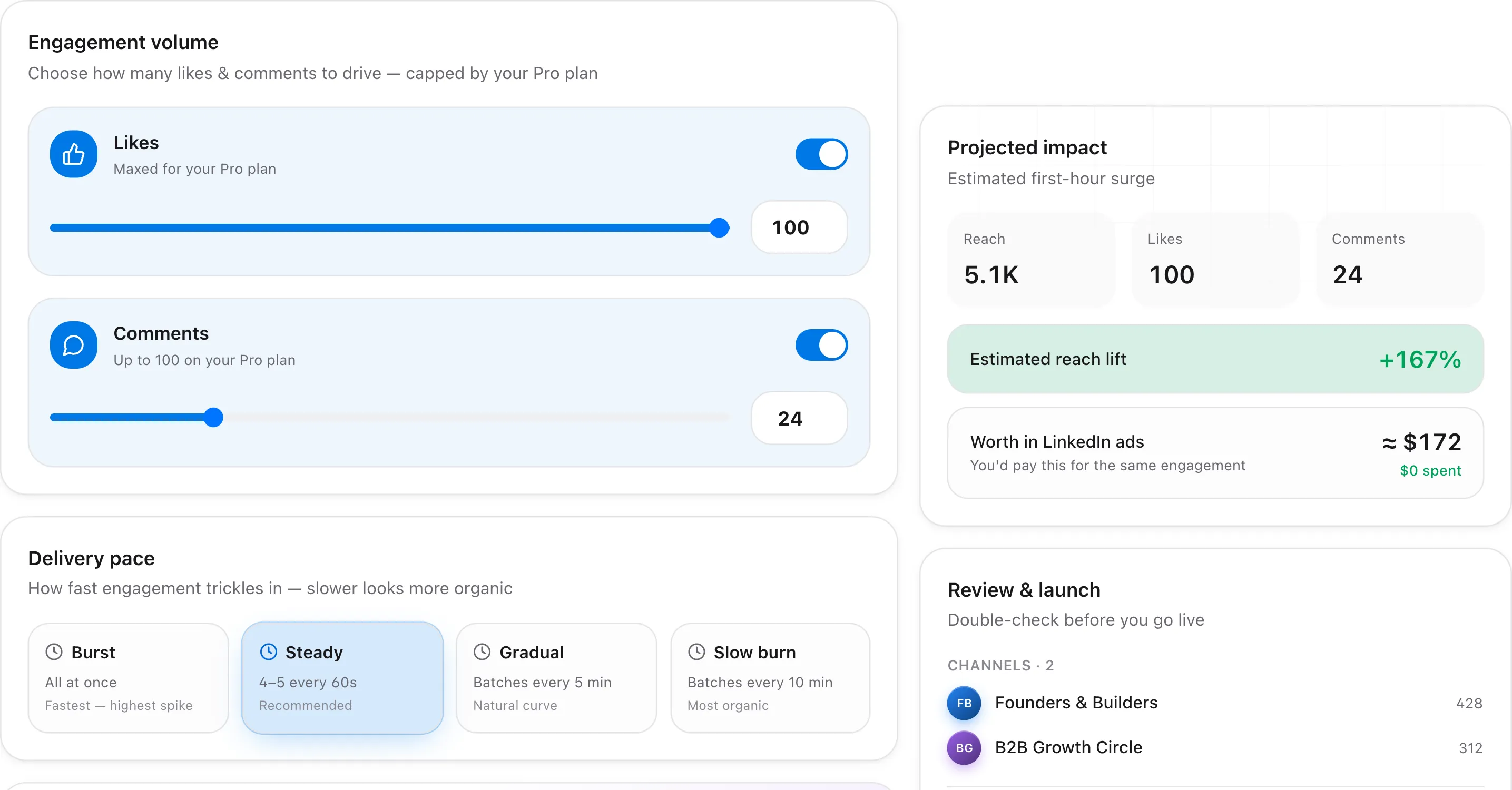
Task: Click the Comments speech bubble icon
Action: pyautogui.click(x=73, y=345)
